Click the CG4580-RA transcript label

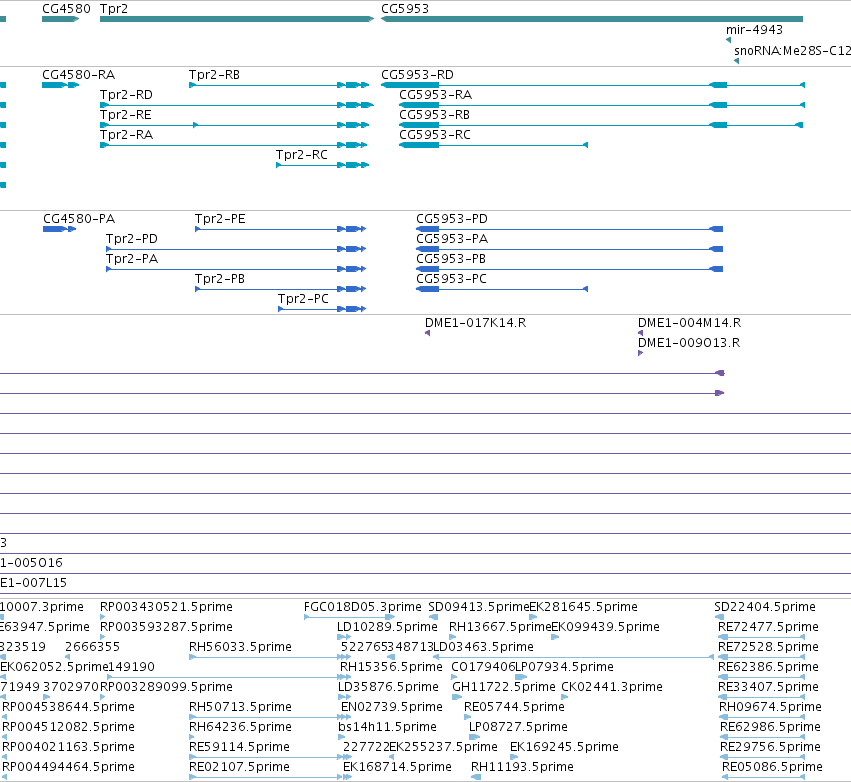coord(79,75)
